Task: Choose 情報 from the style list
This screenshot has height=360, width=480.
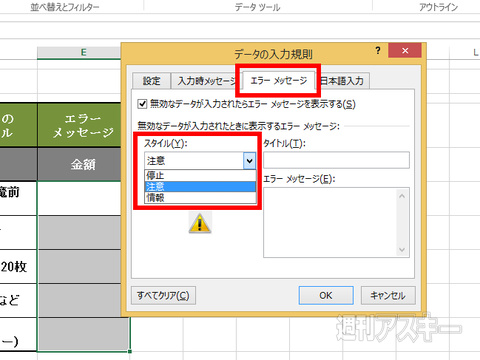Action: click(200, 197)
